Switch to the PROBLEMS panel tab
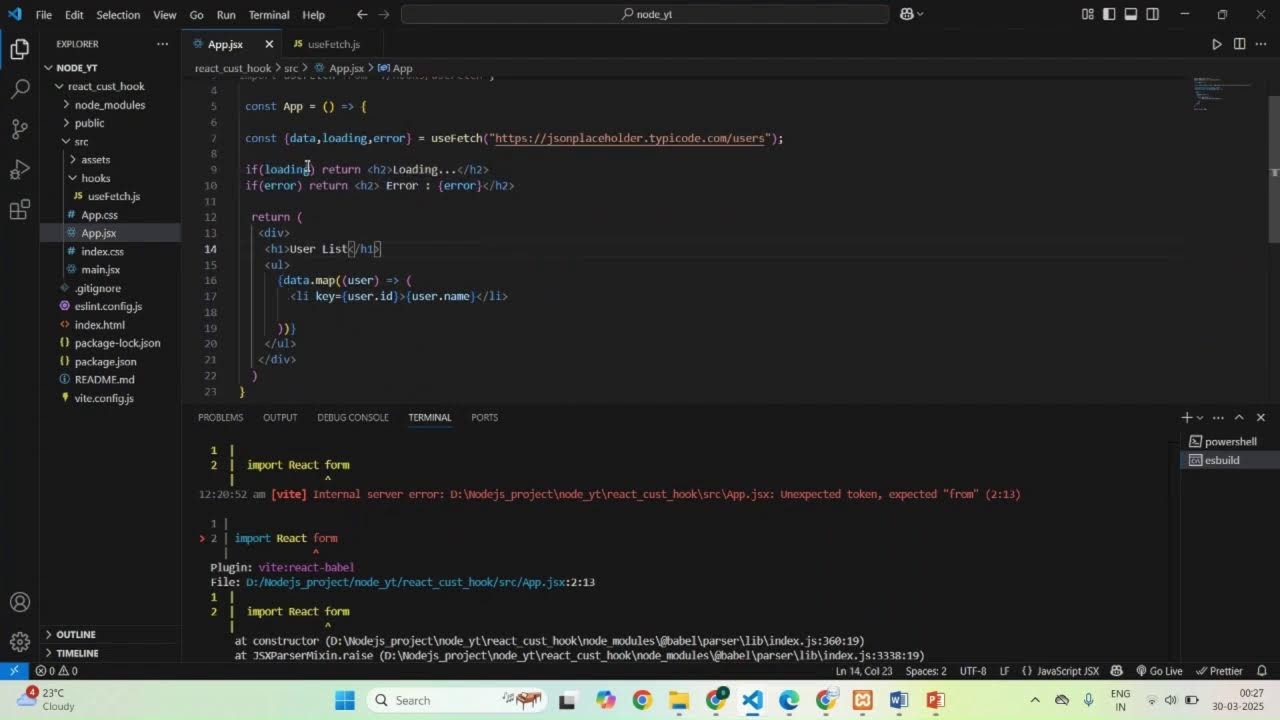This screenshot has height=720, width=1280. coord(220,417)
